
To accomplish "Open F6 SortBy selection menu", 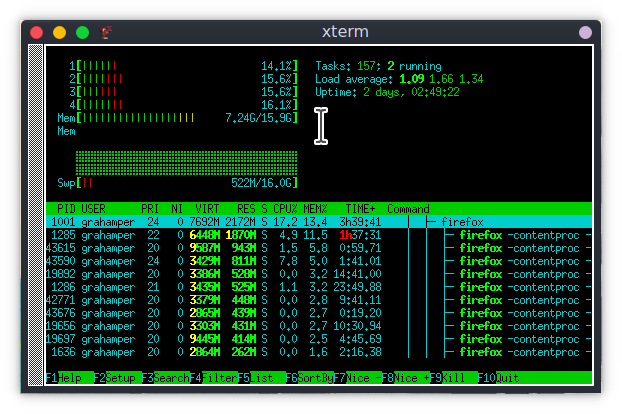I will click(308, 378).
